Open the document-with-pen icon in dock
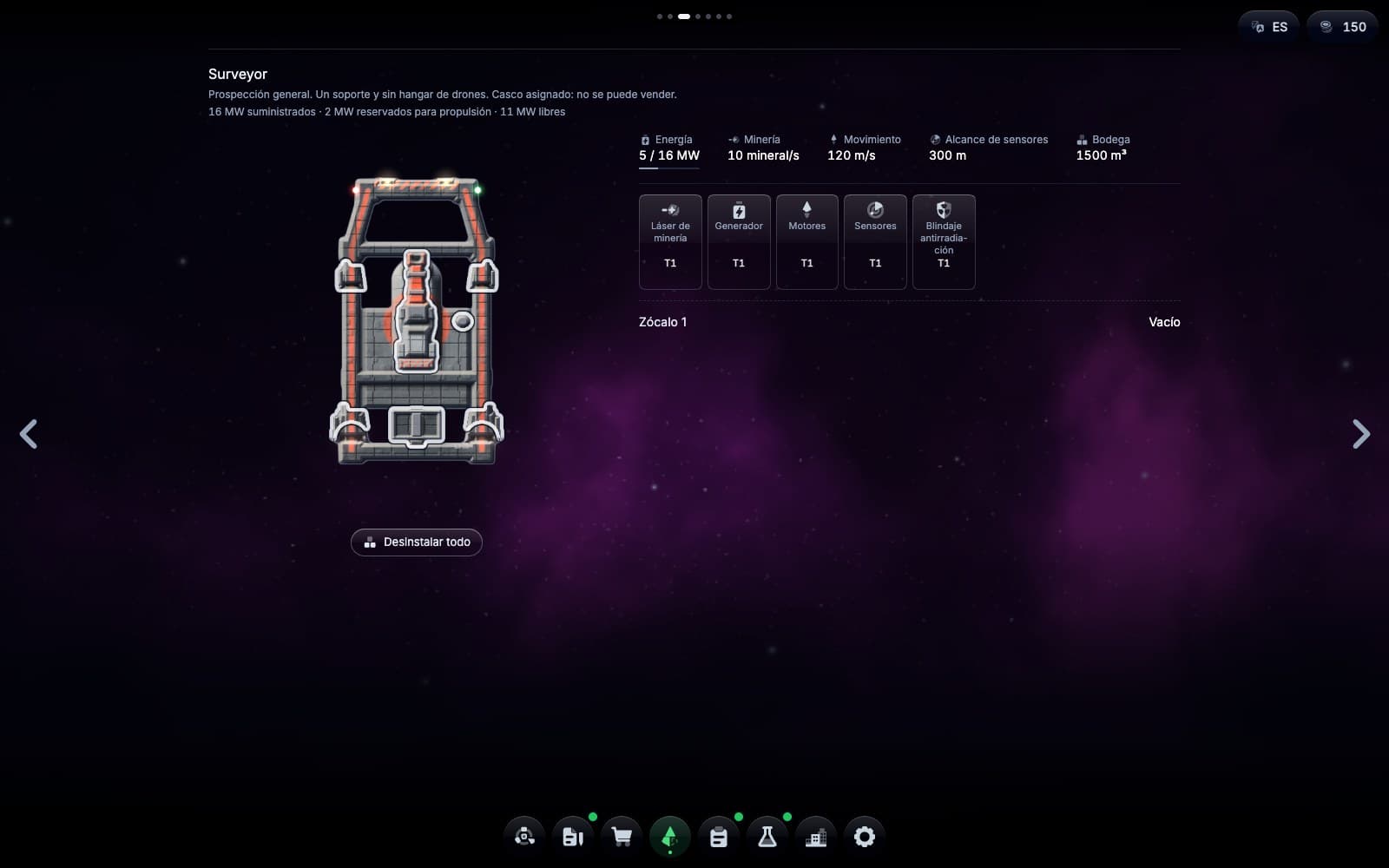1389x868 pixels. click(573, 837)
